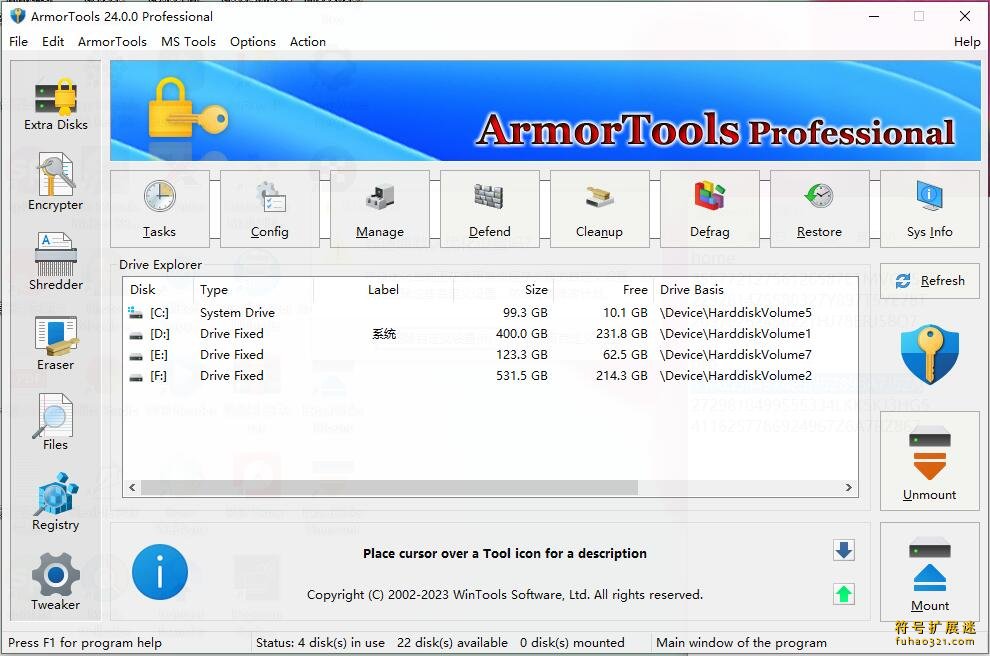Select the D: drive row
The image size is (990, 656).
[x=490, y=333]
